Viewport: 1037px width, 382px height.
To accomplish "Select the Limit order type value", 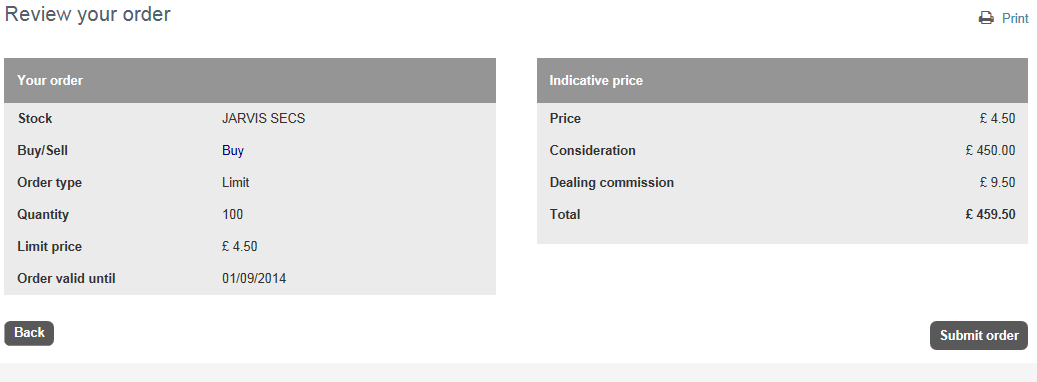I will 235,182.
